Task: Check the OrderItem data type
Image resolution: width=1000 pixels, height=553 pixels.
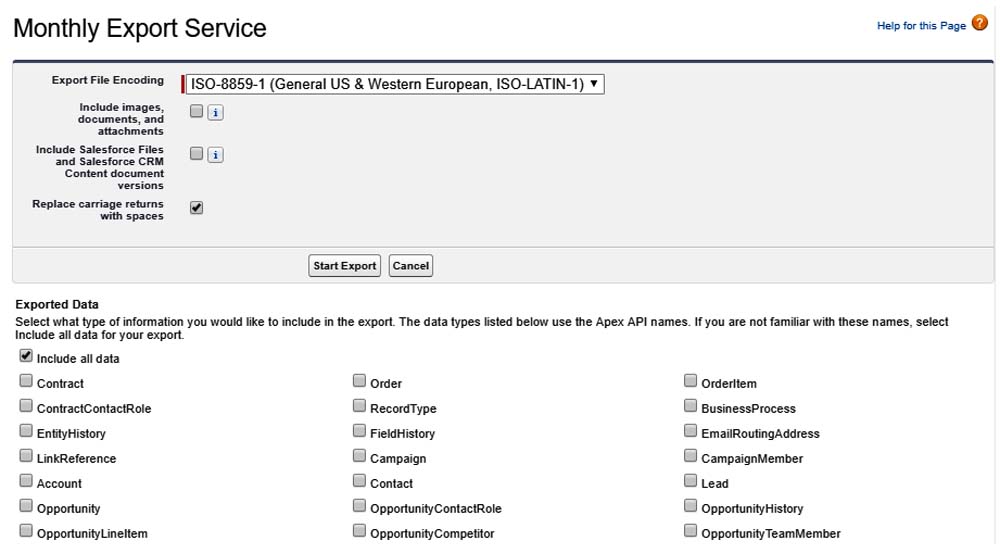Action: pyautogui.click(x=691, y=381)
